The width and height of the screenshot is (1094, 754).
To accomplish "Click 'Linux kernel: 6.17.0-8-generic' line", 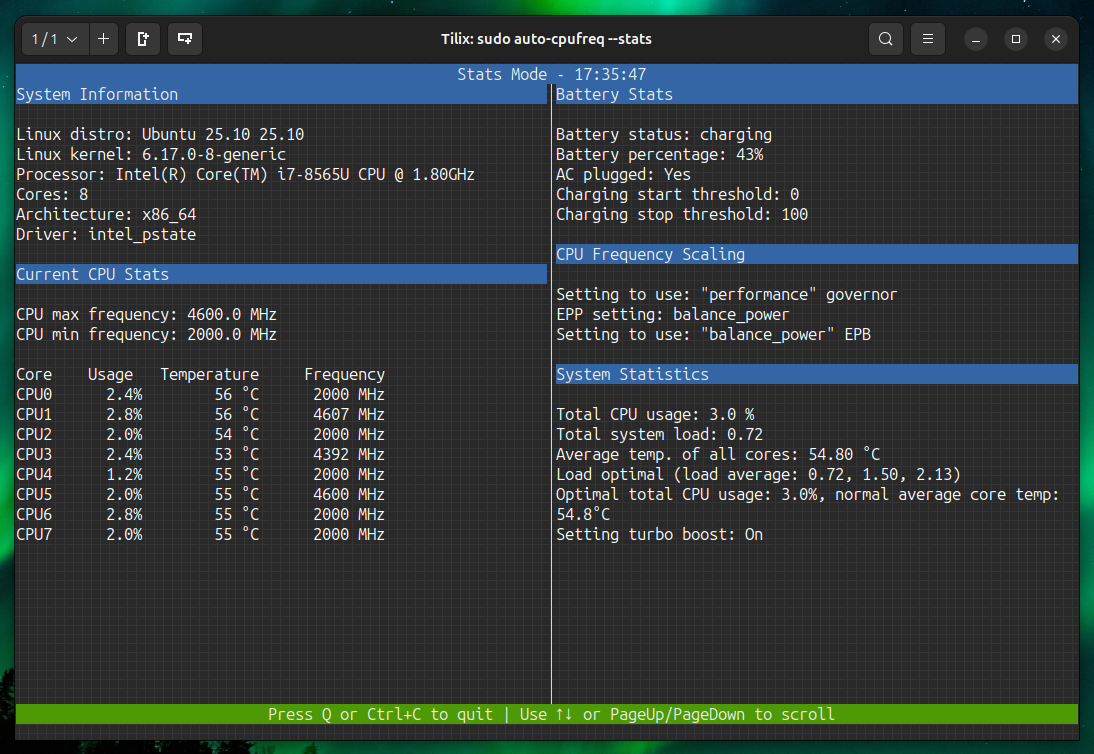I will click(x=151, y=154).
